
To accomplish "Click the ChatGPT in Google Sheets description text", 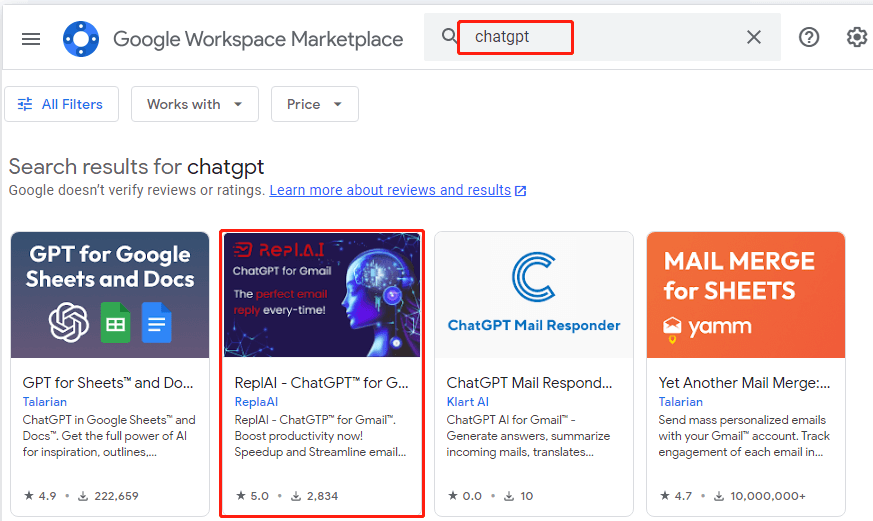I will (109, 436).
